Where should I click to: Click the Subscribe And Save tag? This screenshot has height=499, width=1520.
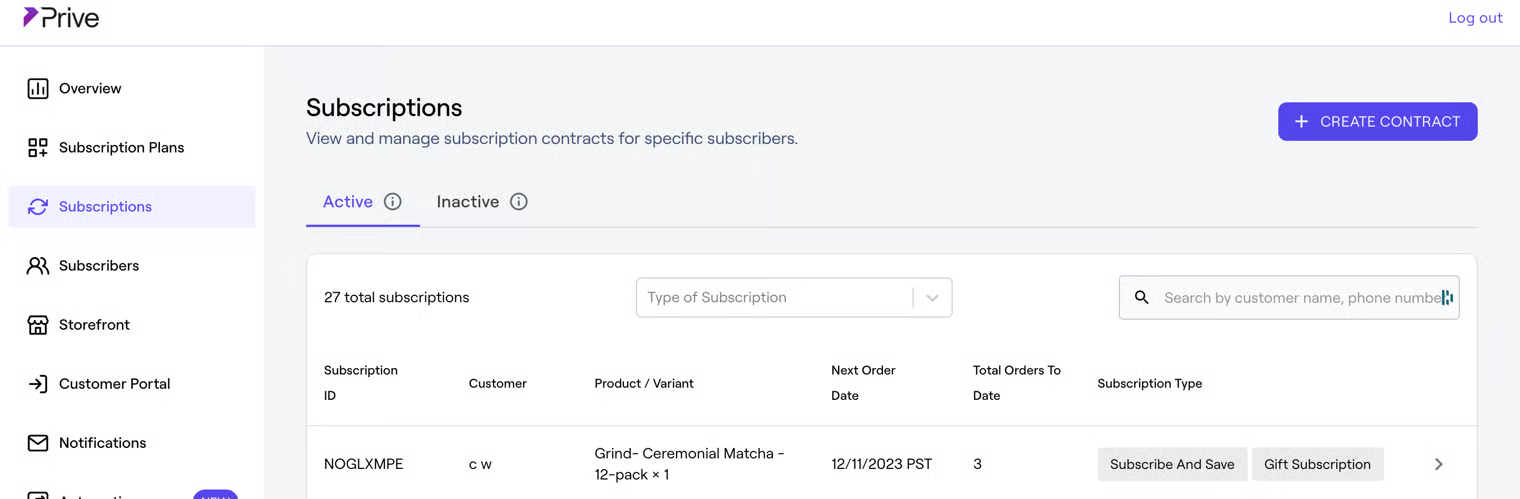(1172, 464)
